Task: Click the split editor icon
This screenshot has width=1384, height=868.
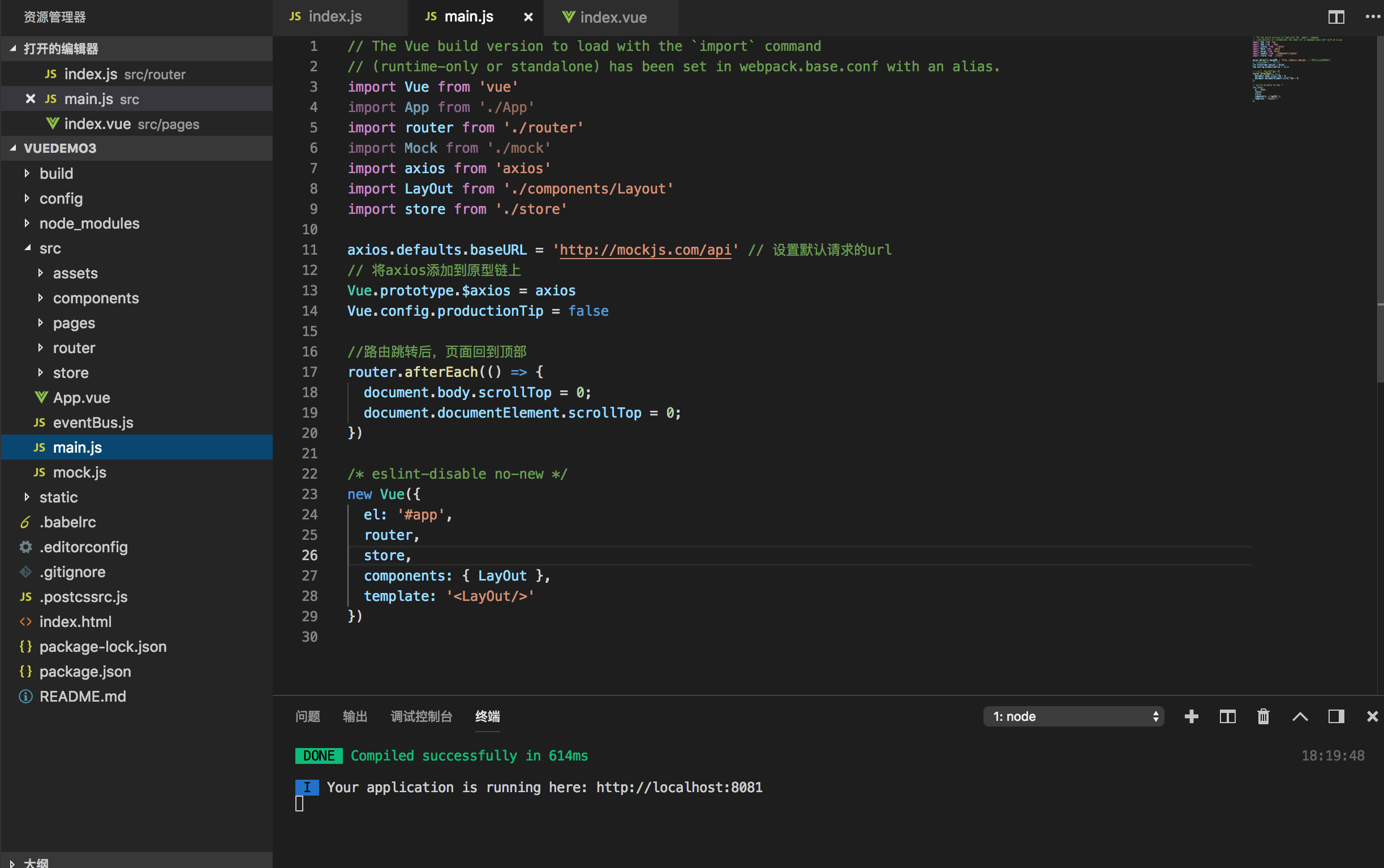Action: 1336,17
